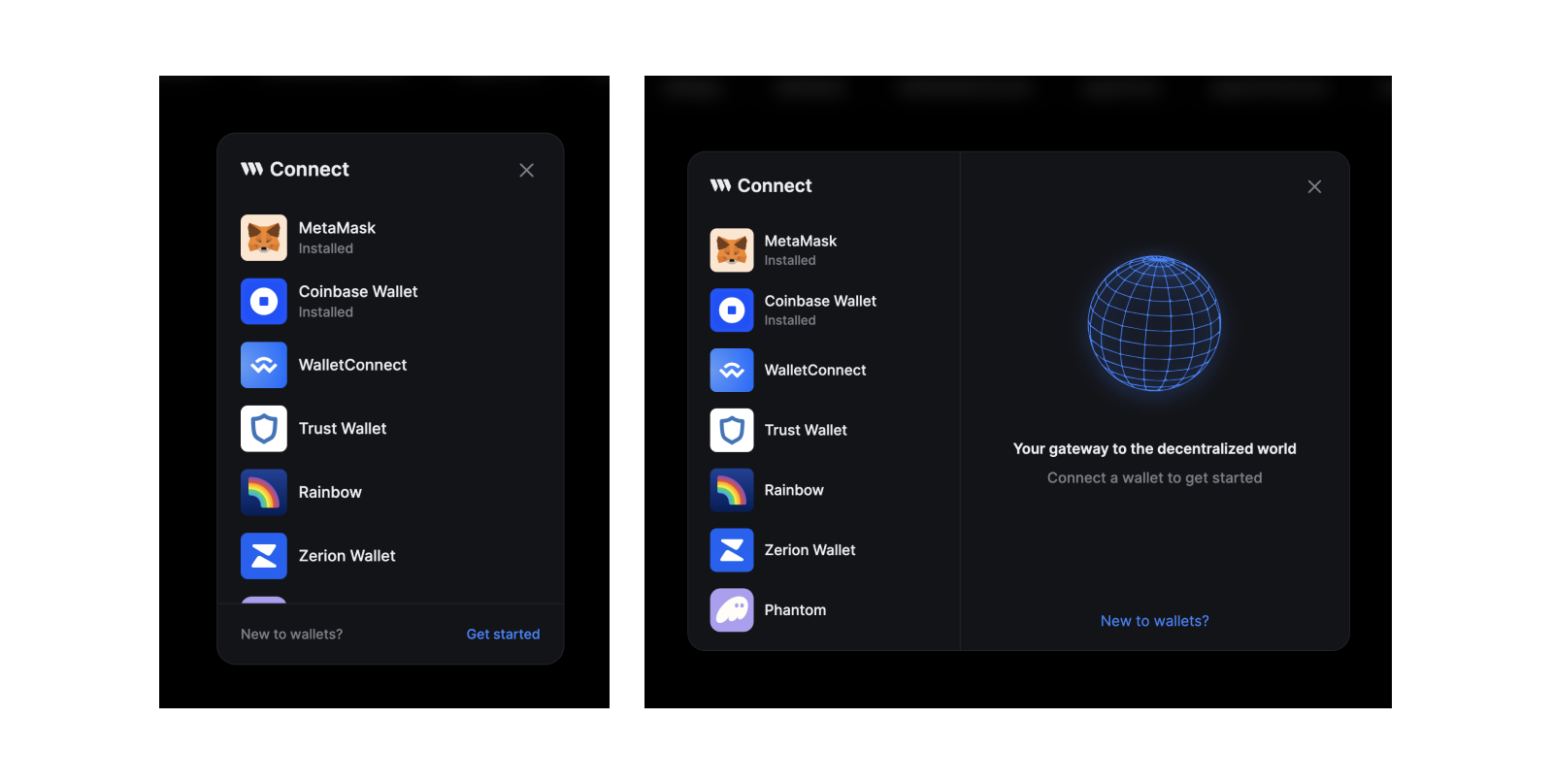
Task: Click Zerion Wallet icon in wide modal
Action: click(x=732, y=550)
